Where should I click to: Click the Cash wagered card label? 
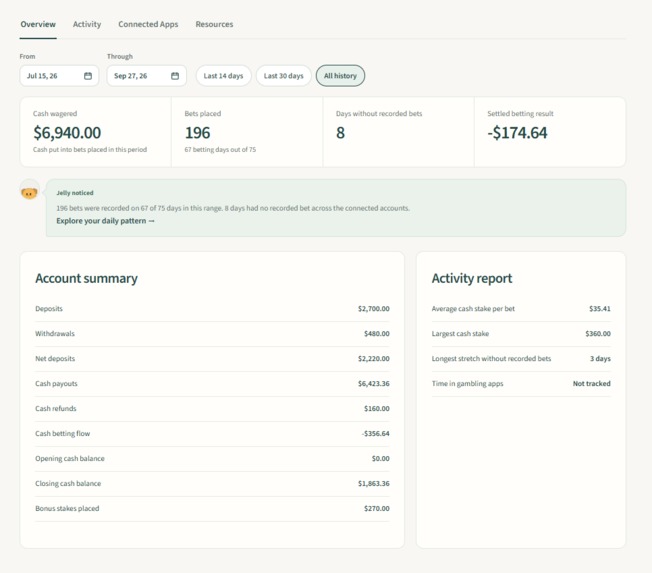pos(55,114)
